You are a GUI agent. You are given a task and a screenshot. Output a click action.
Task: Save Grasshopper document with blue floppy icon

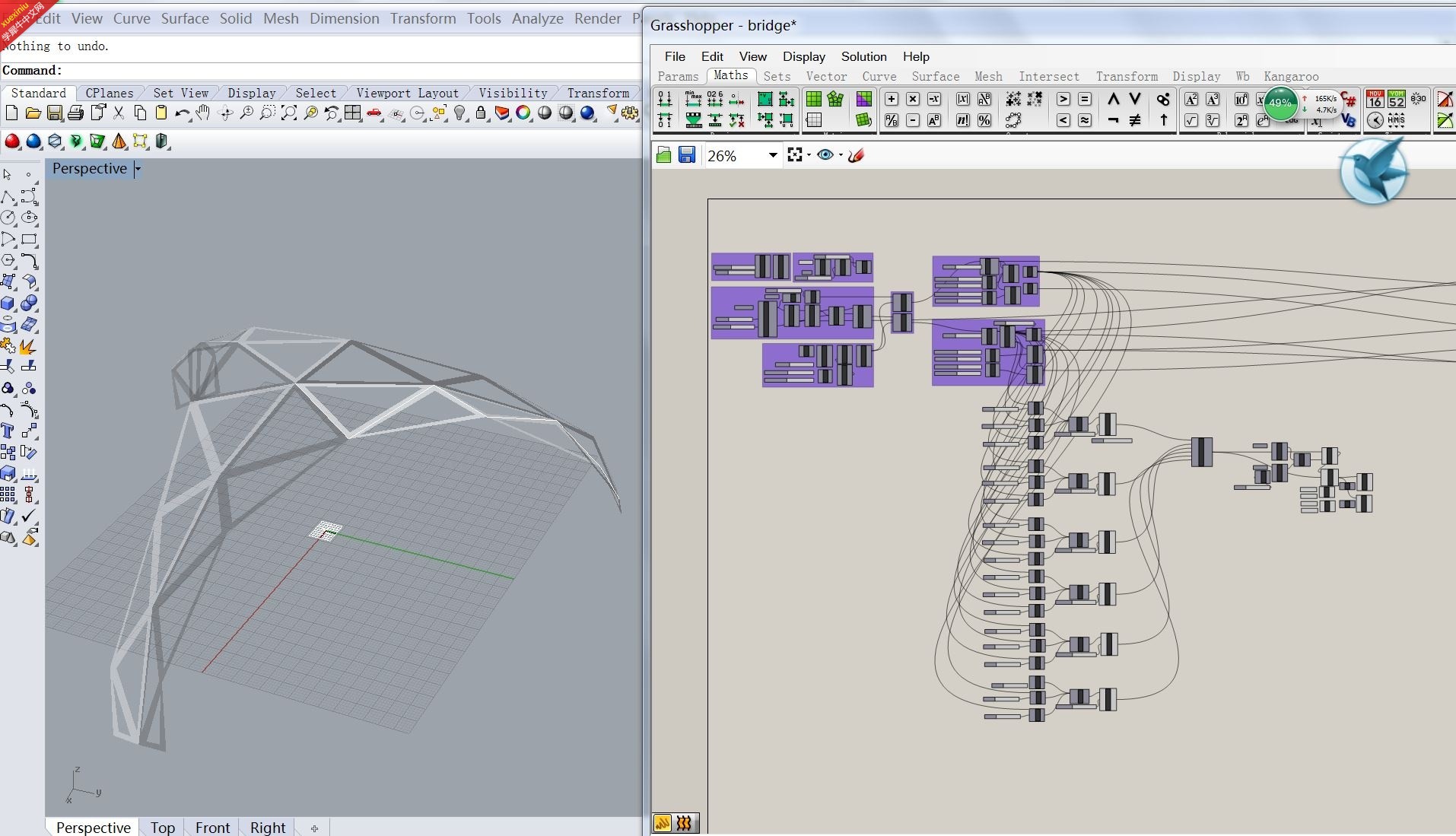tap(687, 155)
